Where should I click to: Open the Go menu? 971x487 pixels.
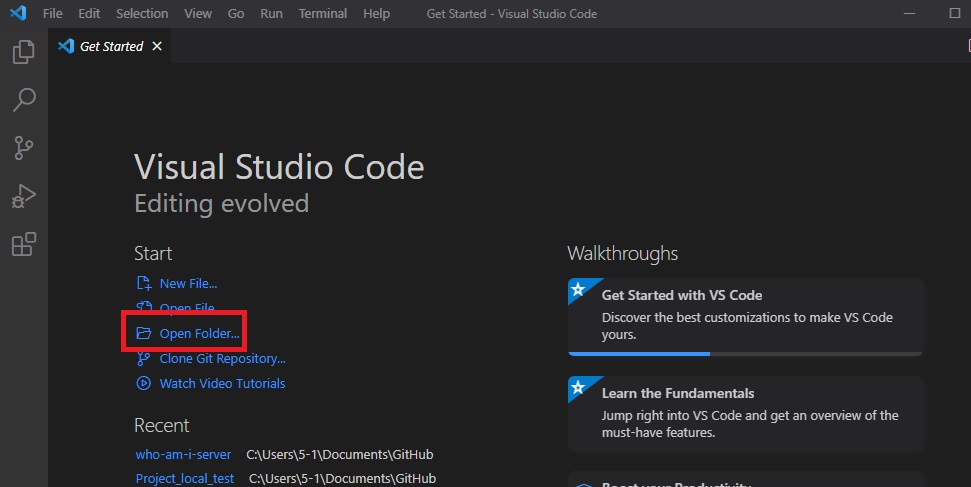236,13
